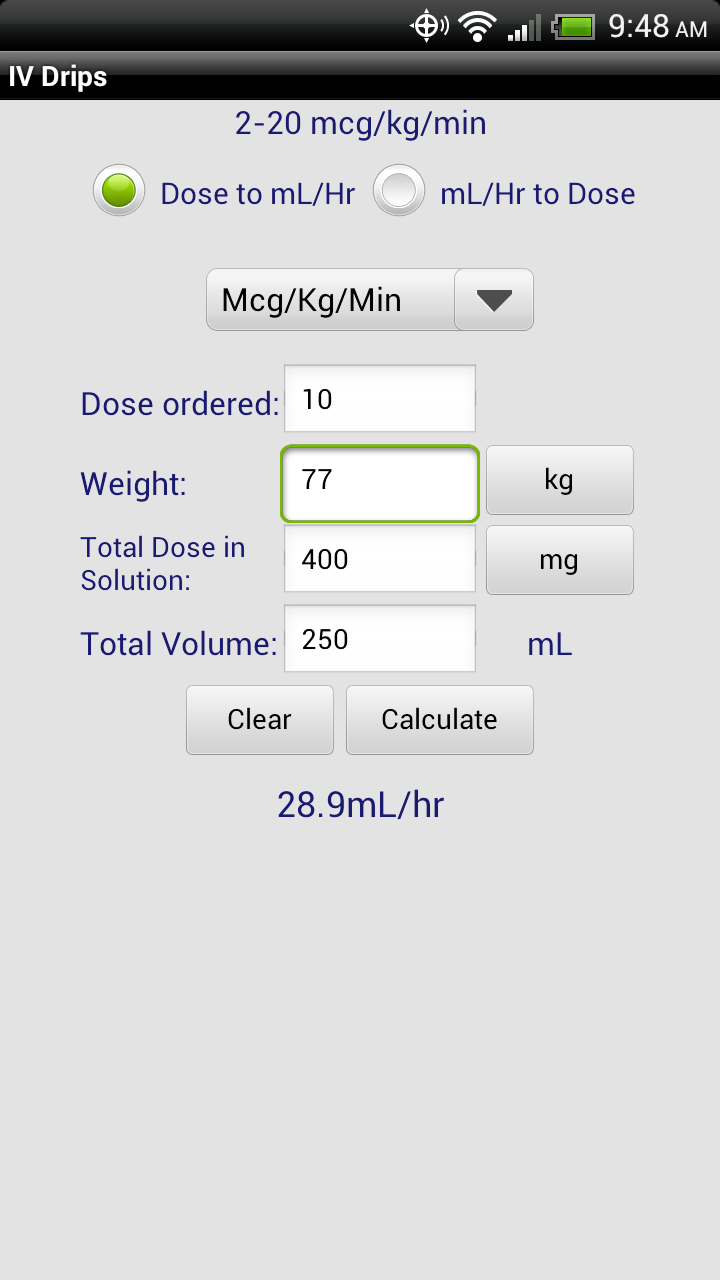
Task: Focus the Total Dose in Solution field
Action: 380,559
